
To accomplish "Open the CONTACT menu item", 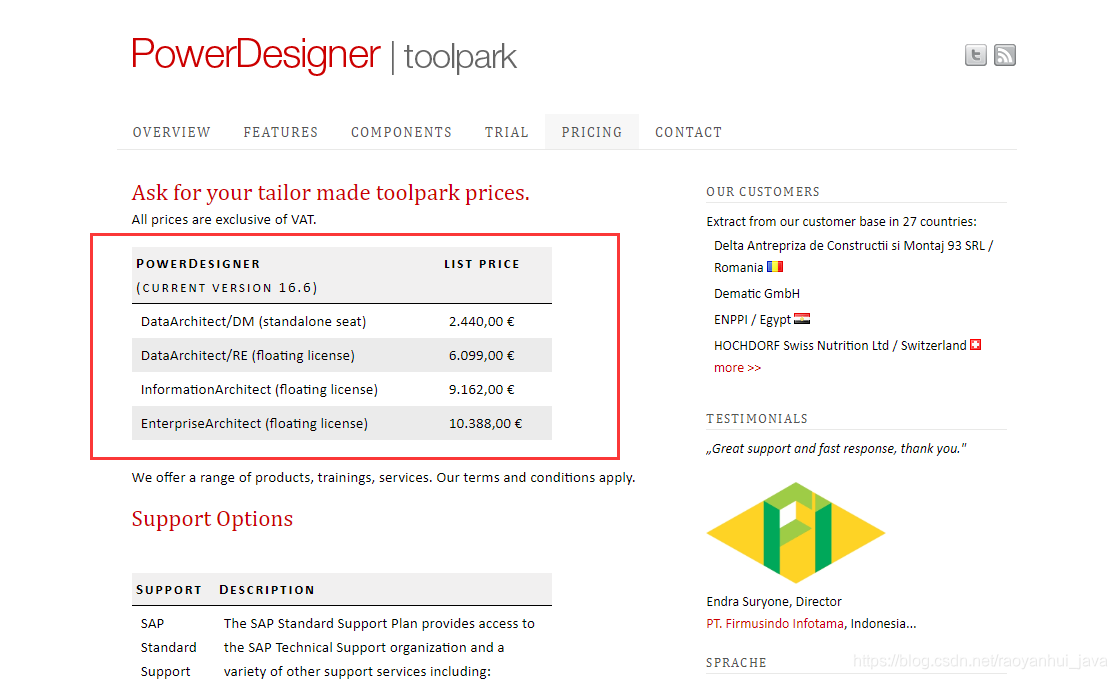I will [x=688, y=133].
